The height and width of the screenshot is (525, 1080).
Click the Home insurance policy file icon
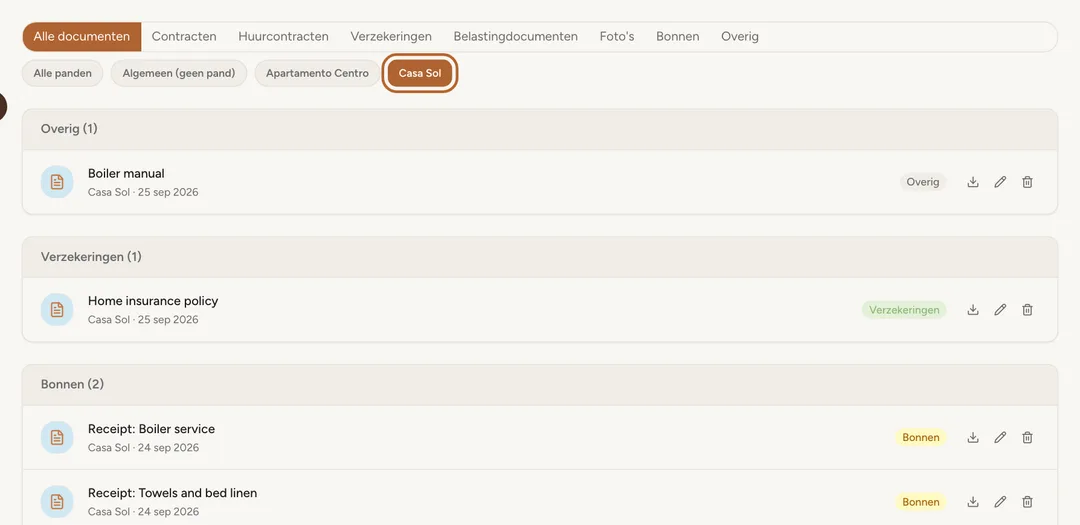click(x=57, y=310)
